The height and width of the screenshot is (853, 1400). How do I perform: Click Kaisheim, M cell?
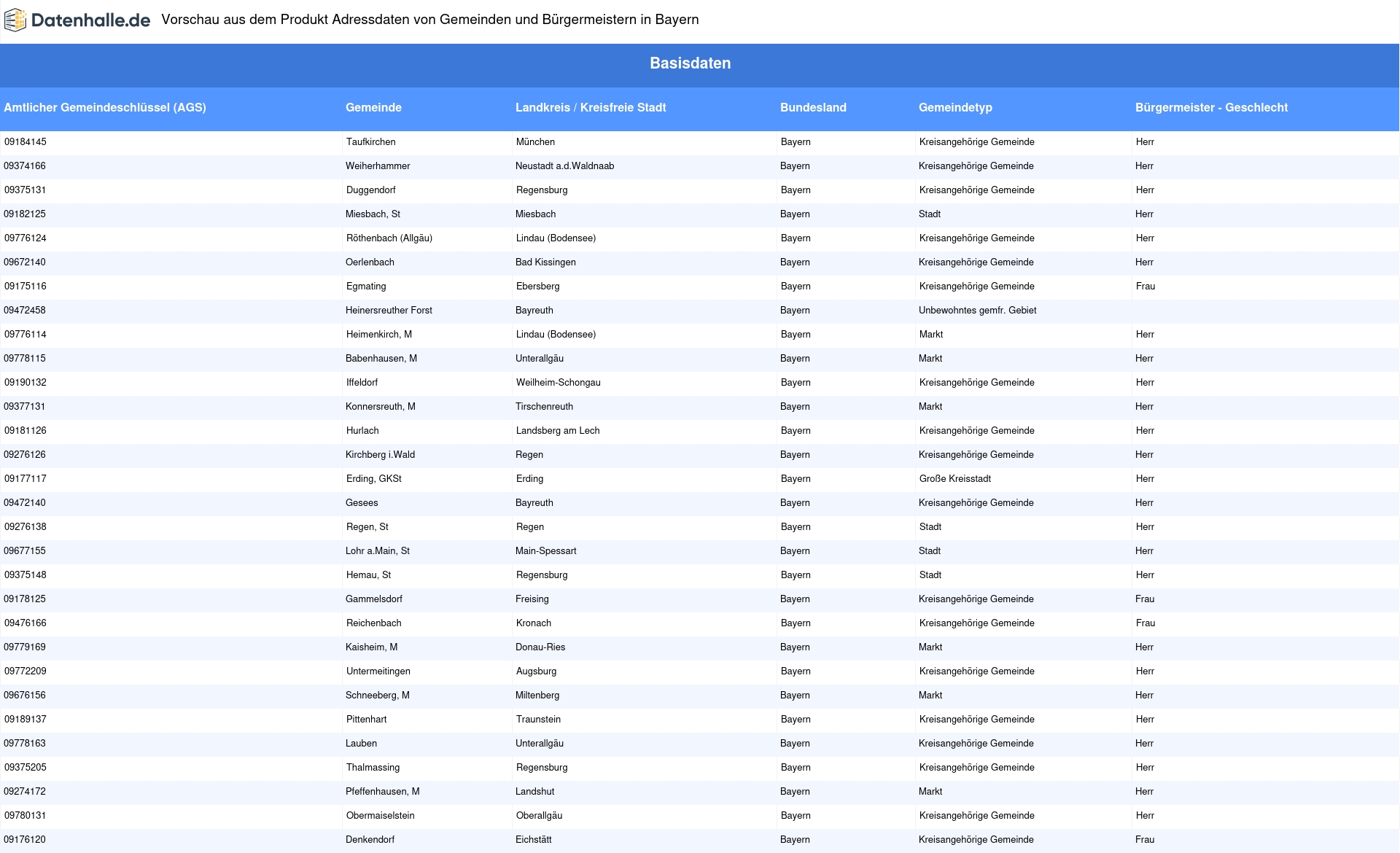coord(371,647)
